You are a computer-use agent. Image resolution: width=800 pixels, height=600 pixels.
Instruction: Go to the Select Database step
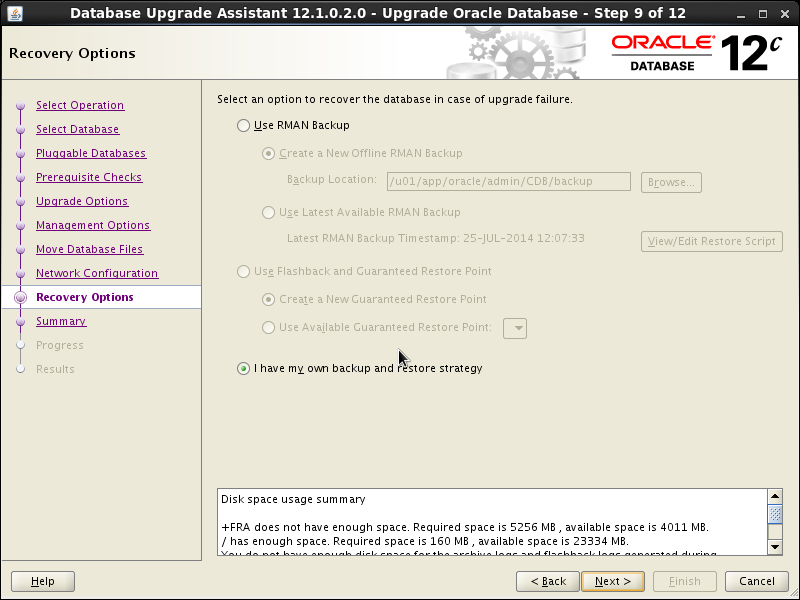click(x=78, y=129)
